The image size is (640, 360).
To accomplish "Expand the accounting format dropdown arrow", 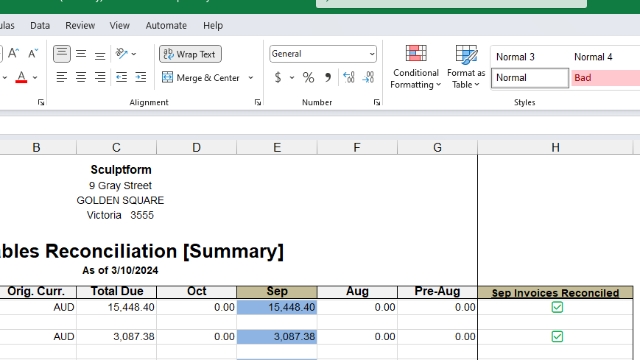I will point(292,78).
